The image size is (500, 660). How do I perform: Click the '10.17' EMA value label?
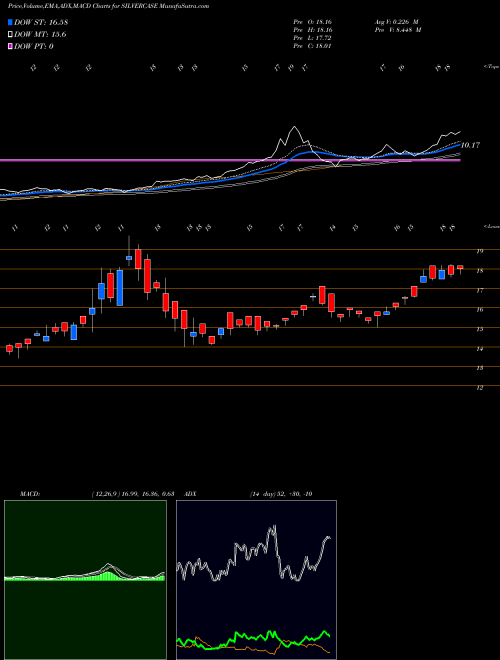tap(470, 145)
